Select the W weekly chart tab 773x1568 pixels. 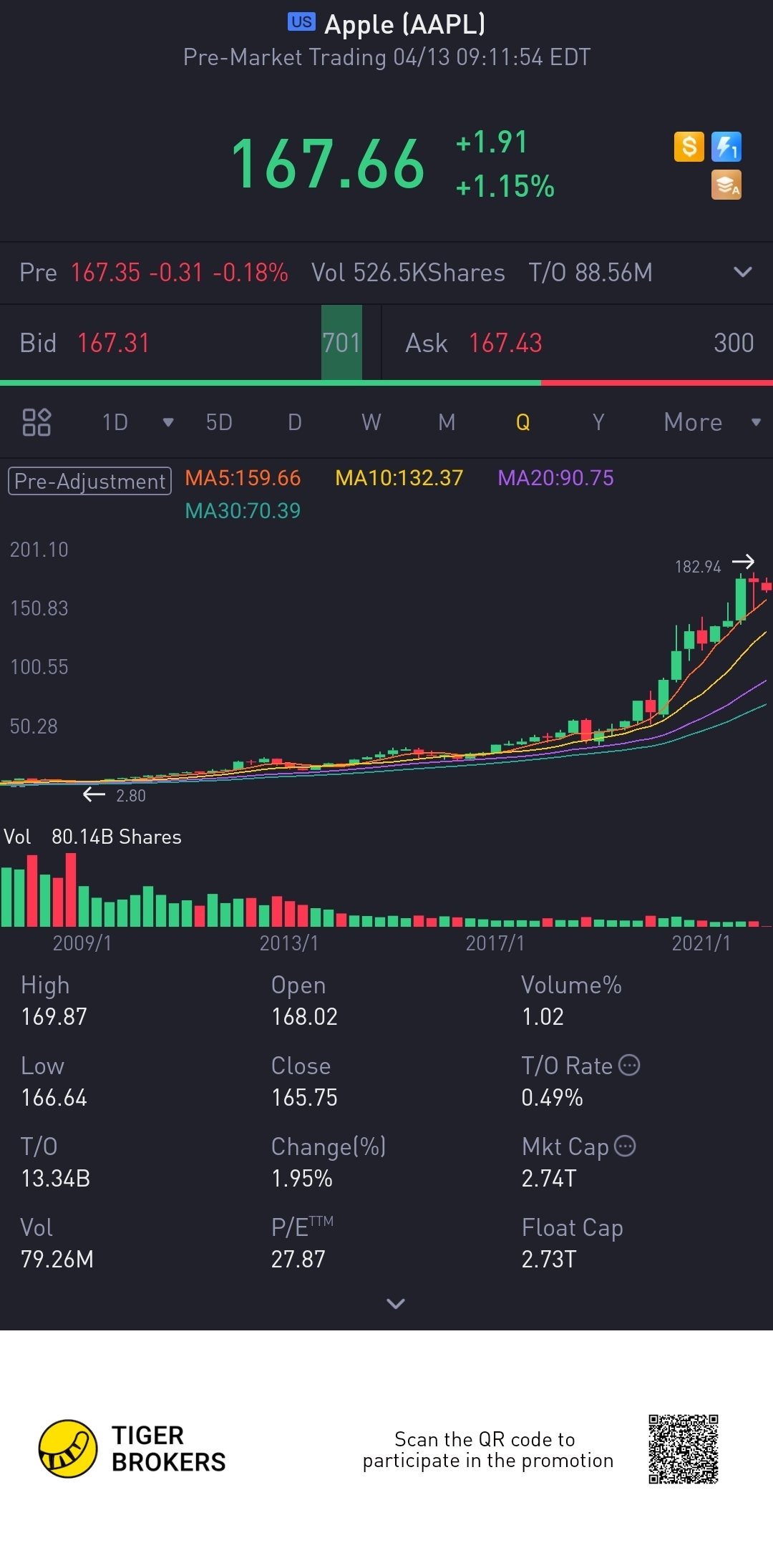pyautogui.click(x=371, y=422)
